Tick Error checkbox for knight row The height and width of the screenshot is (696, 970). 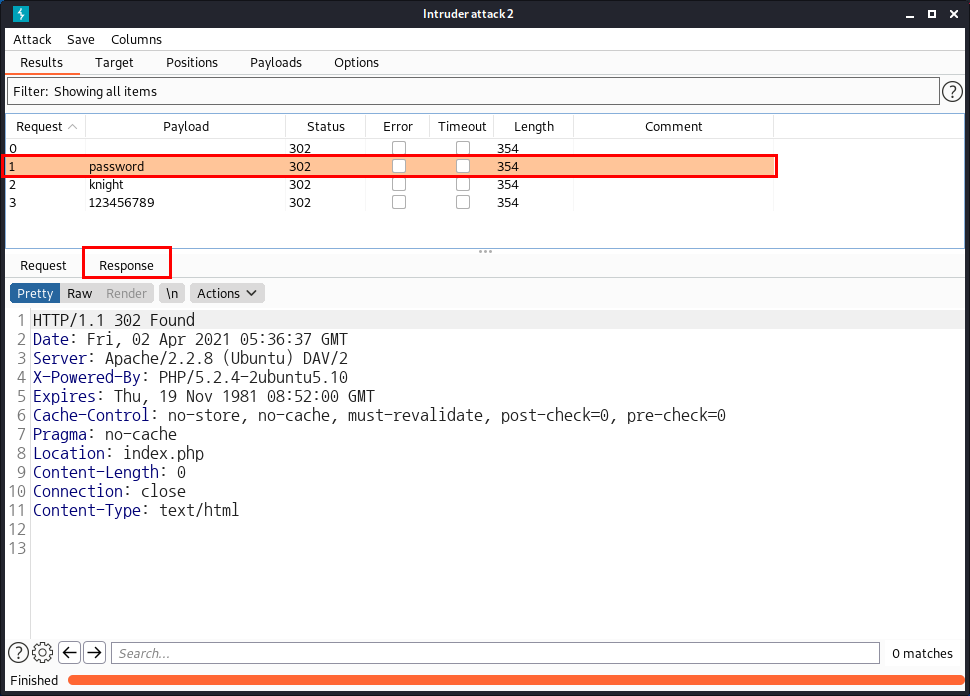399,184
